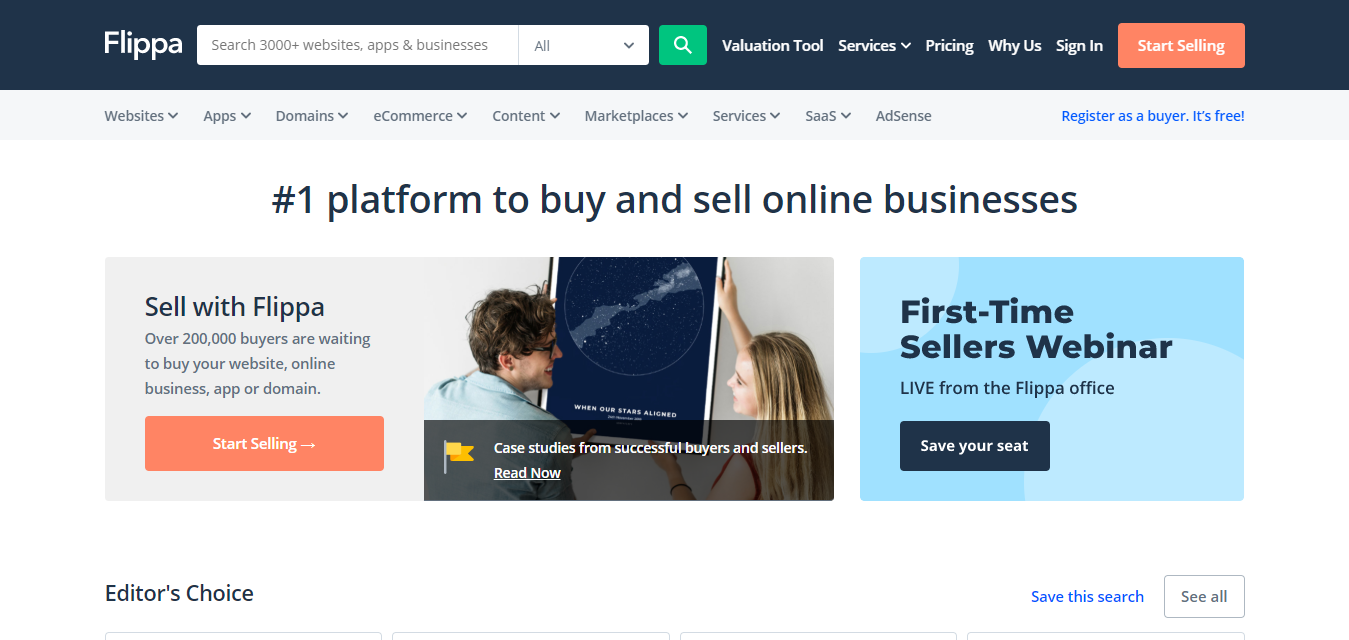This screenshot has width=1349, height=640.
Task: Open the eCommerce category menu
Action: click(420, 116)
